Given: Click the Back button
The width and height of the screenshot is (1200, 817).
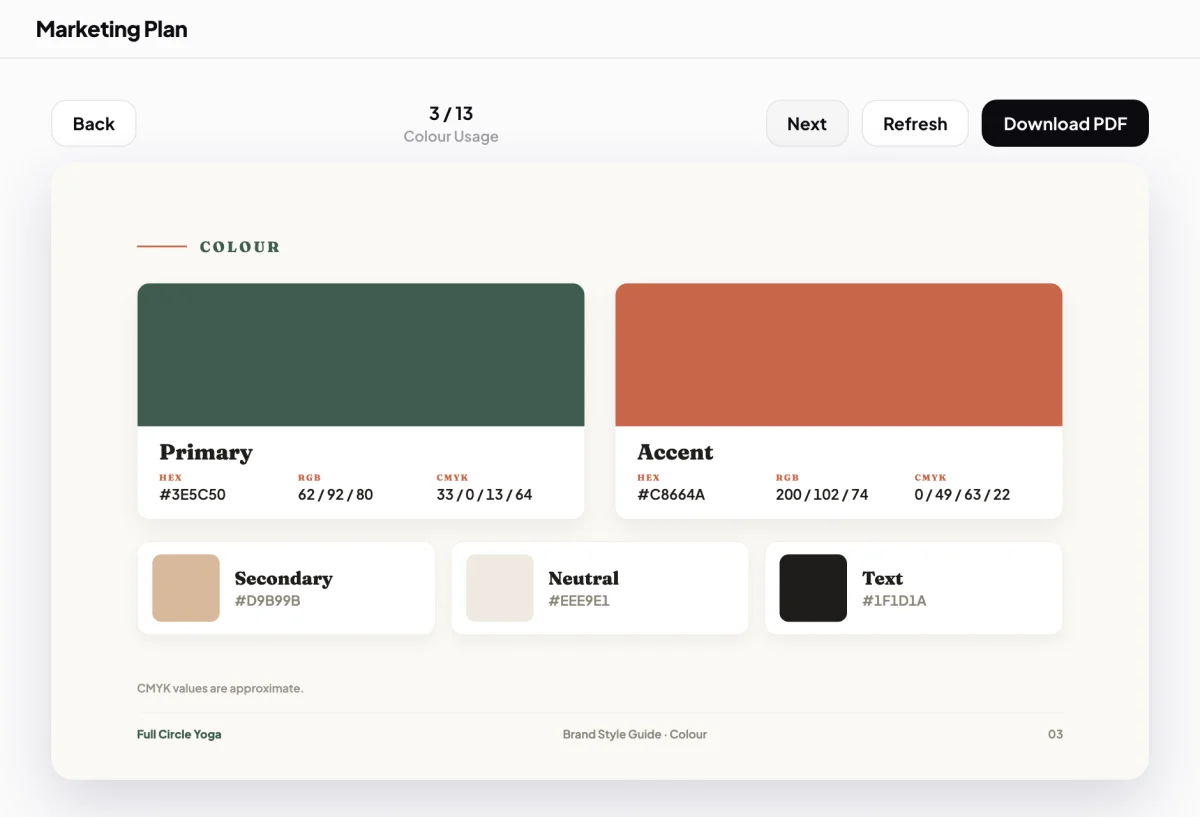Looking at the screenshot, I should point(94,124).
